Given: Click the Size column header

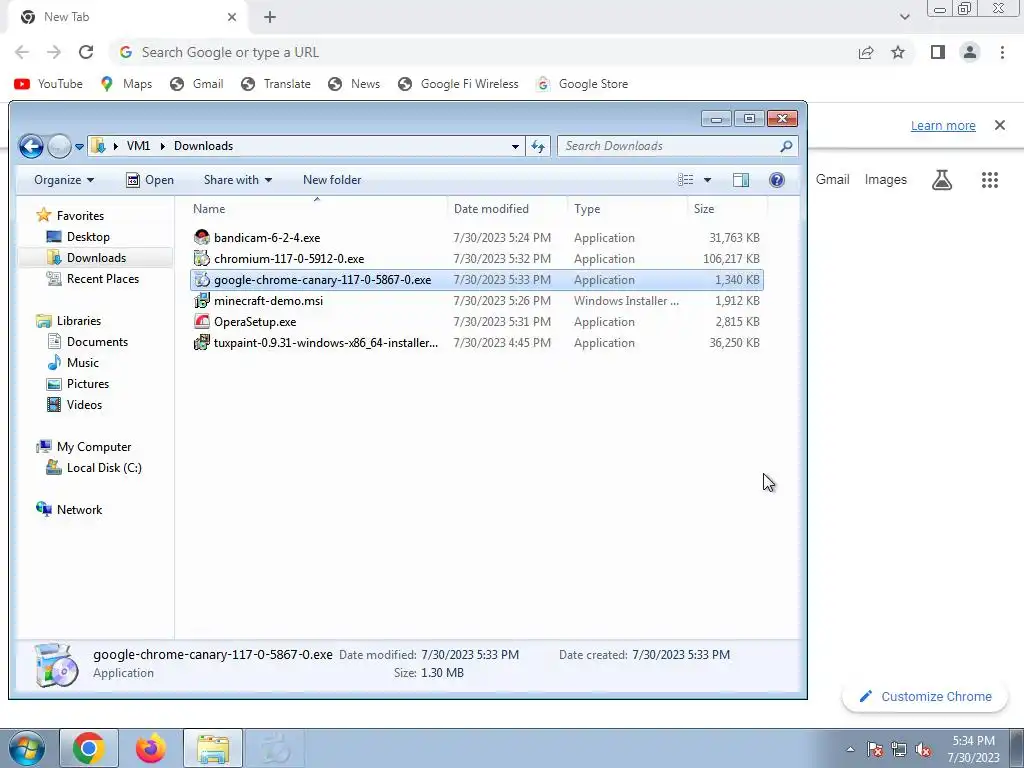Looking at the screenshot, I should (704, 209).
